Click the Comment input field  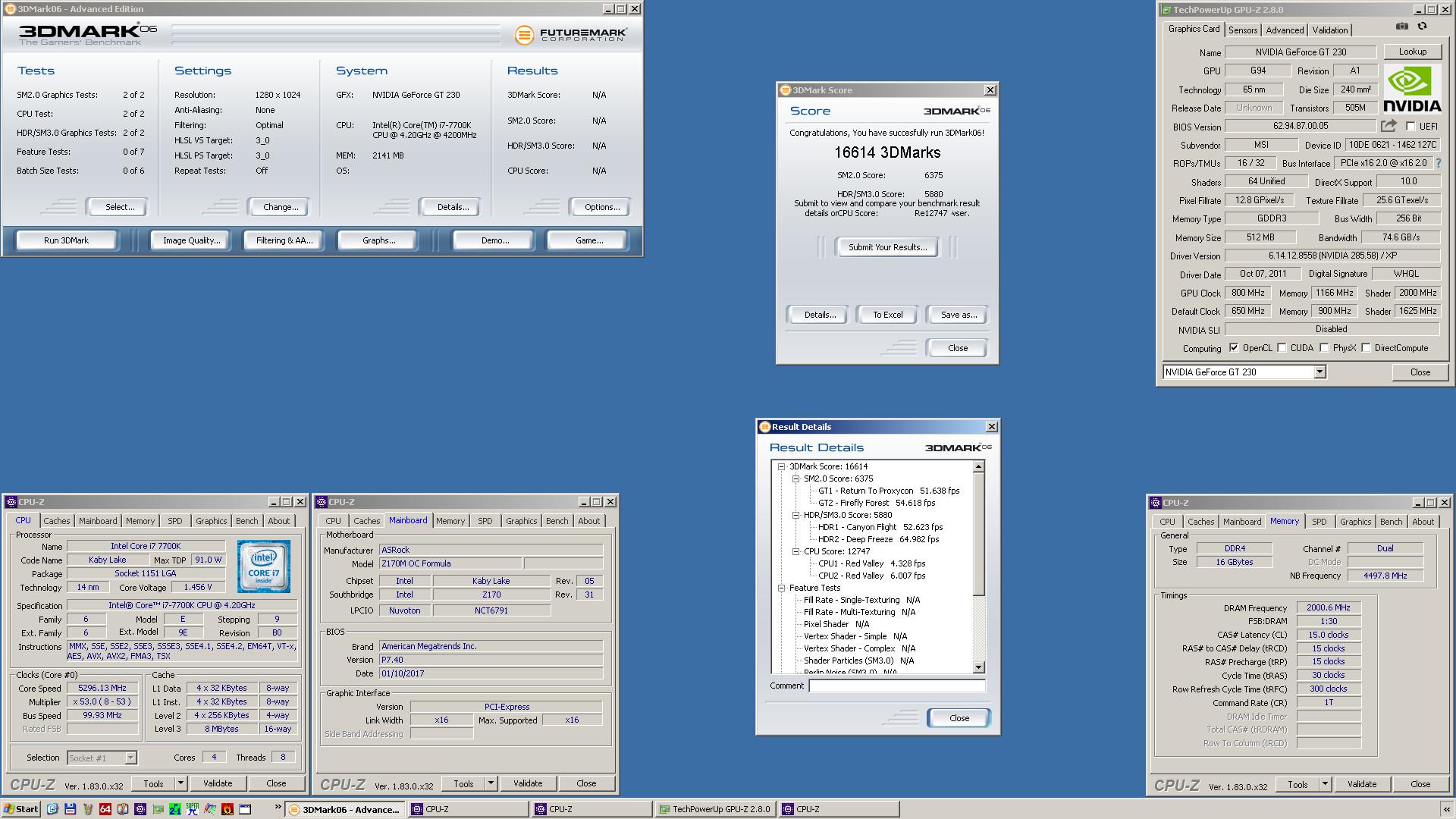coord(896,686)
